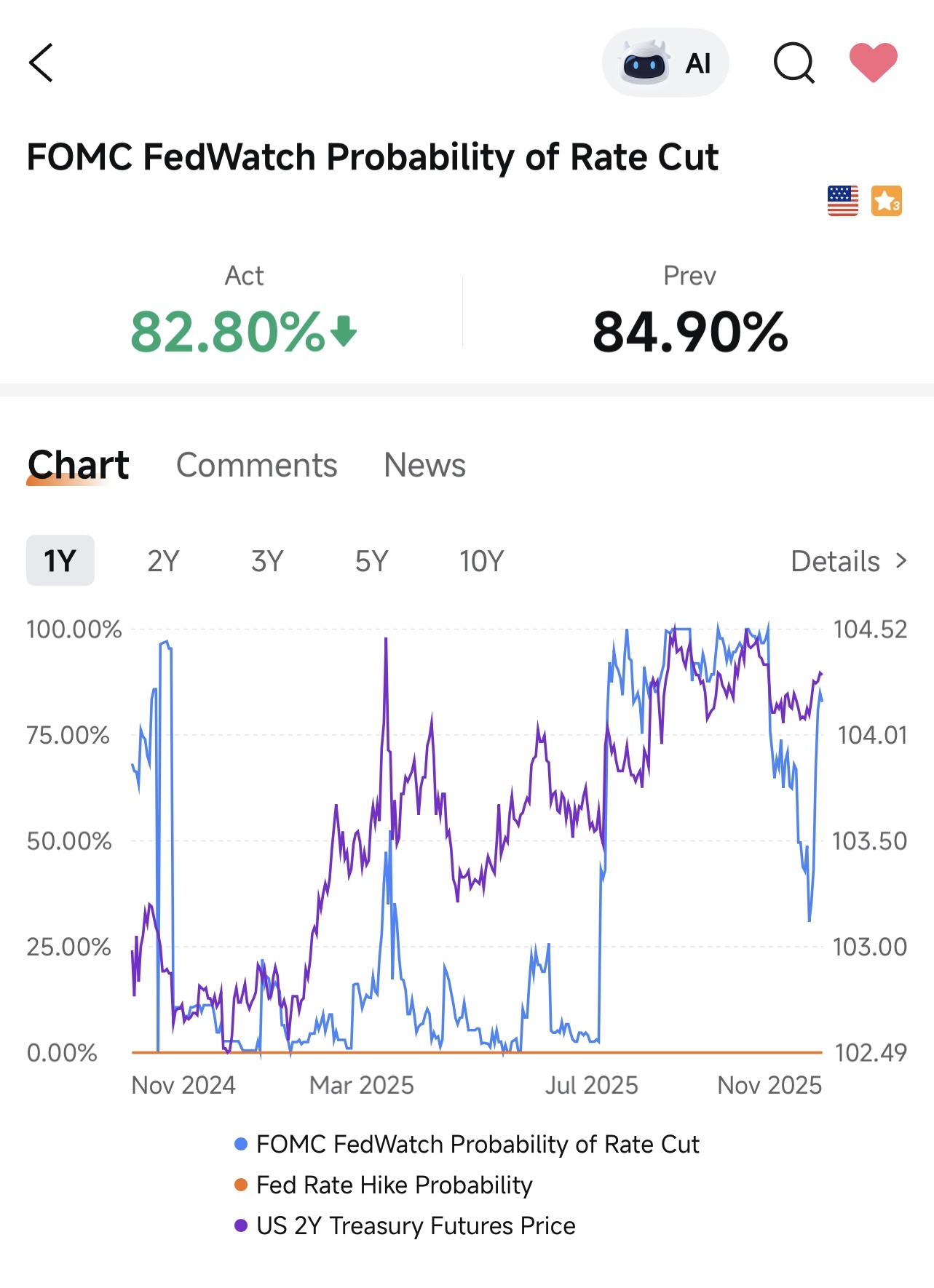
Task: Toggle the pink heart favorite icon
Action: point(873,63)
